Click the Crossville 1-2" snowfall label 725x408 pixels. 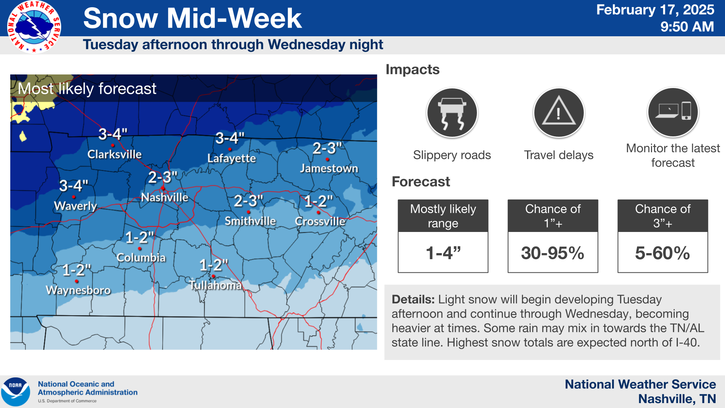(x=319, y=202)
